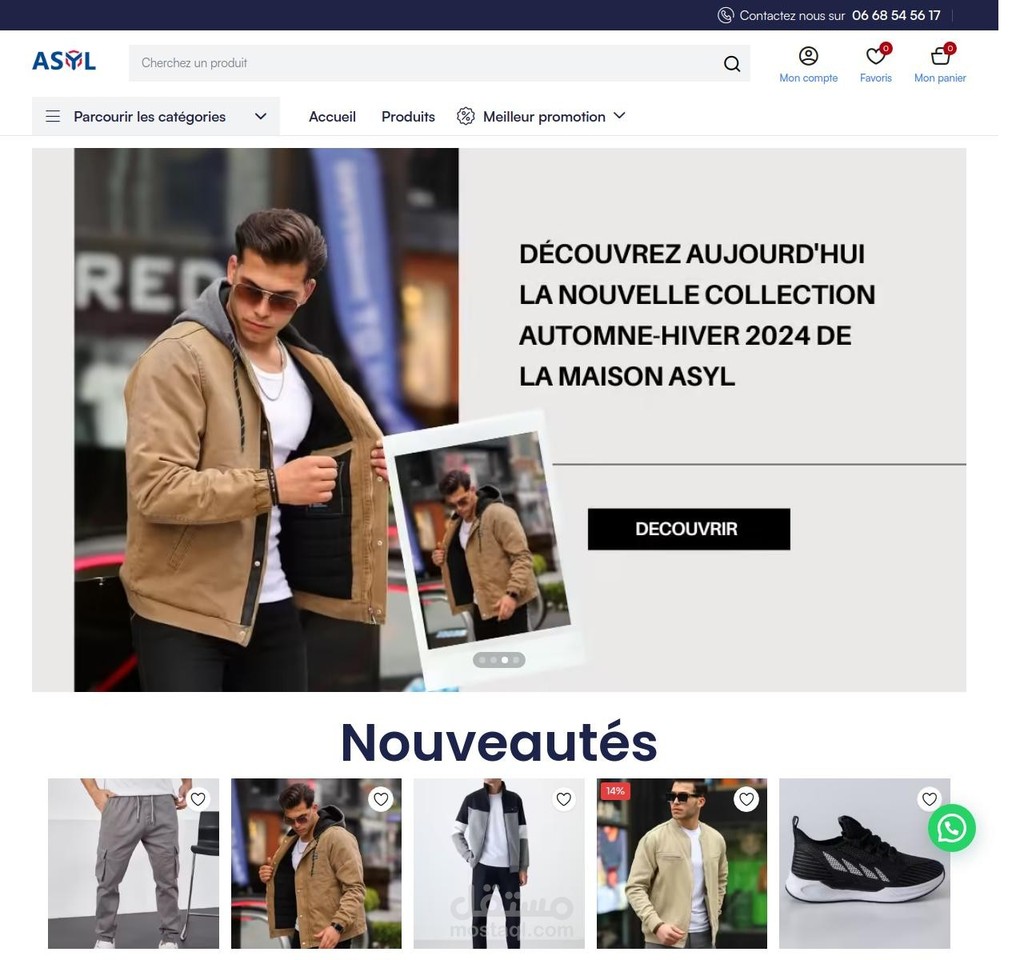The width and height of the screenshot is (1024, 960).
Task: Open Produits menu item
Action: [x=408, y=116]
